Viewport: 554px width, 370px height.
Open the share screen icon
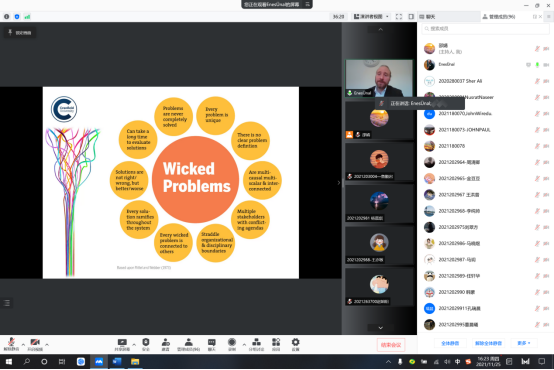tap(122, 344)
